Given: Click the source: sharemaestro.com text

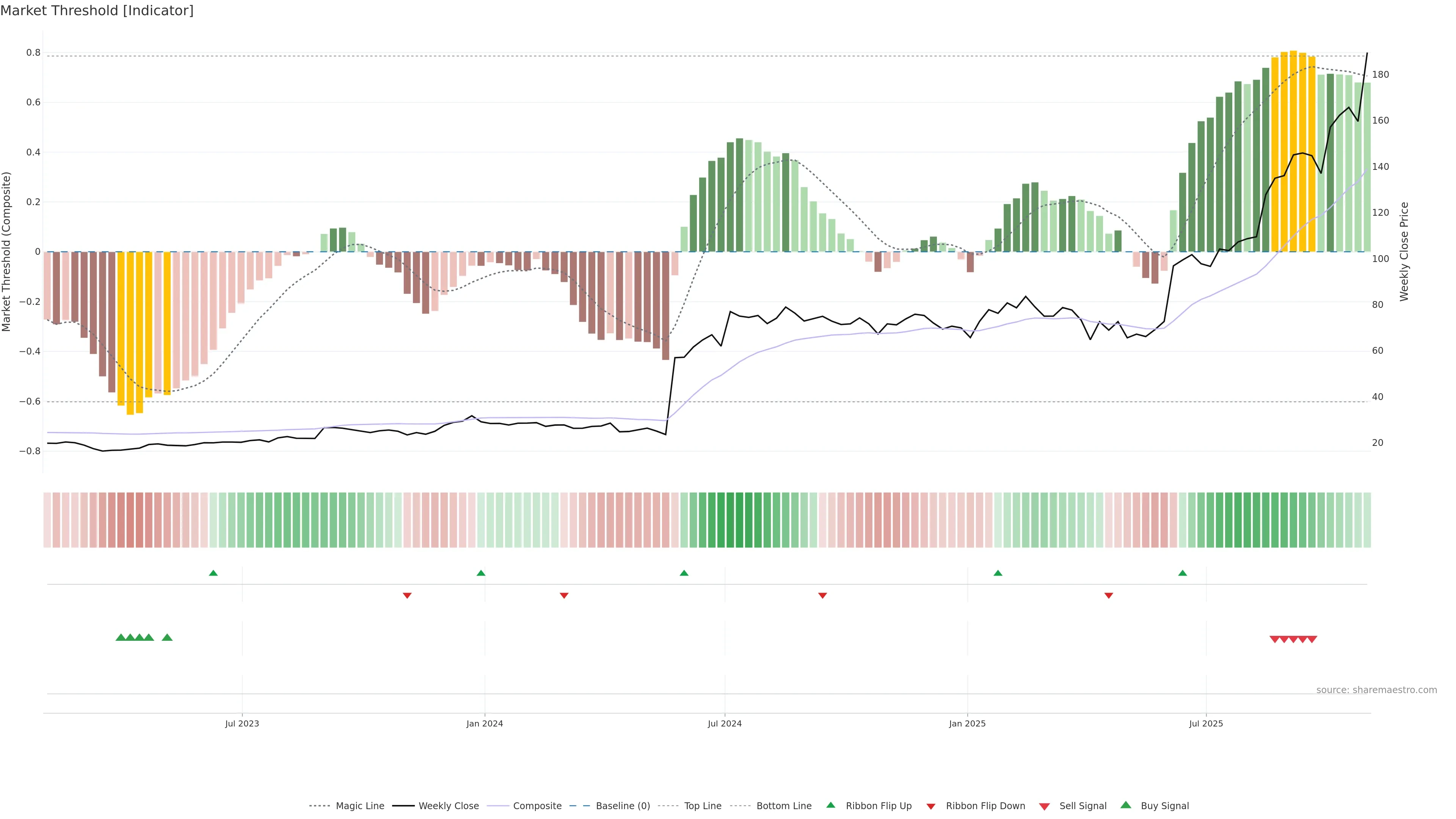Looking at the screenshot, I should [1376, 690].
